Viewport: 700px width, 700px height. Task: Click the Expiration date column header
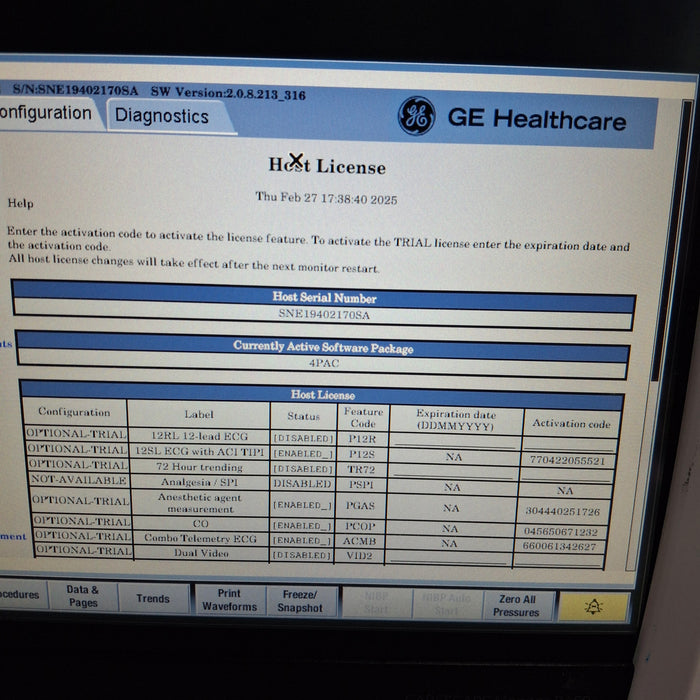coord(456,420)
